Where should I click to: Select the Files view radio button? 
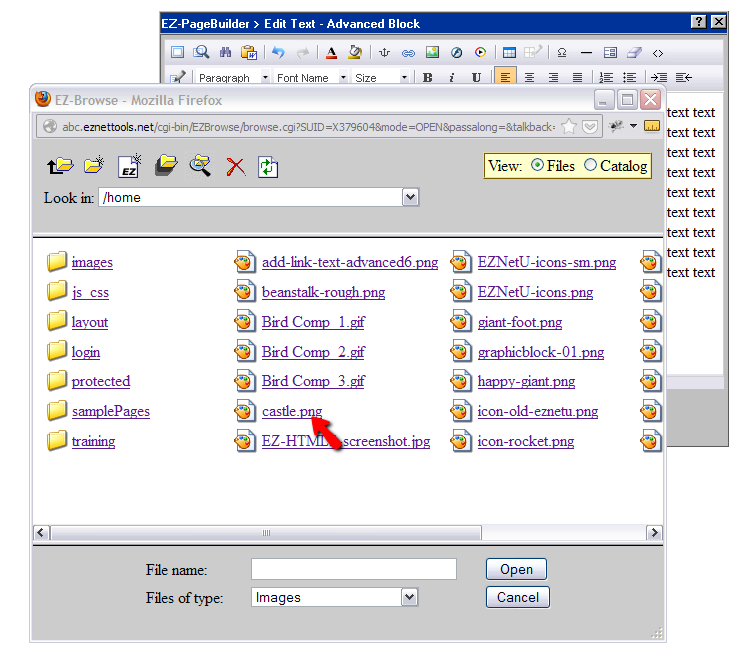pos(538,166)
